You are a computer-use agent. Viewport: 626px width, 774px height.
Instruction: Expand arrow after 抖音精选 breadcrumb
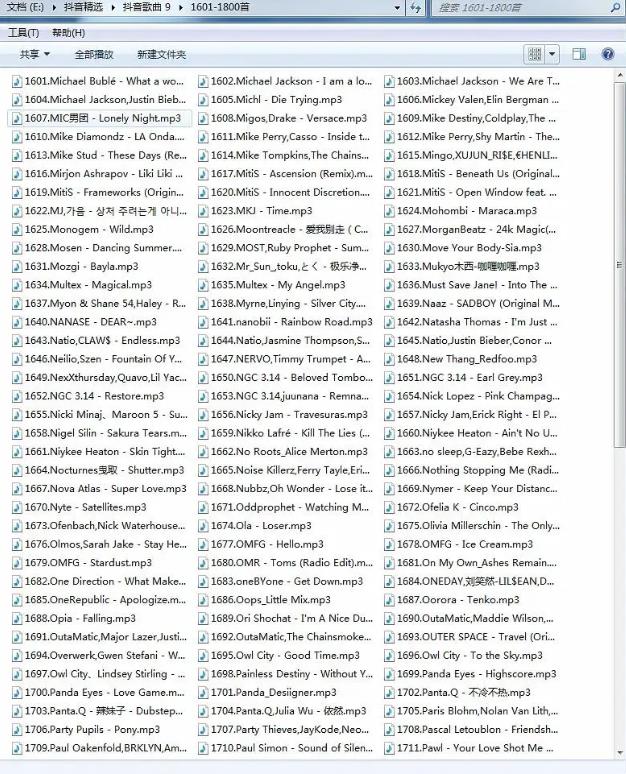113,8
